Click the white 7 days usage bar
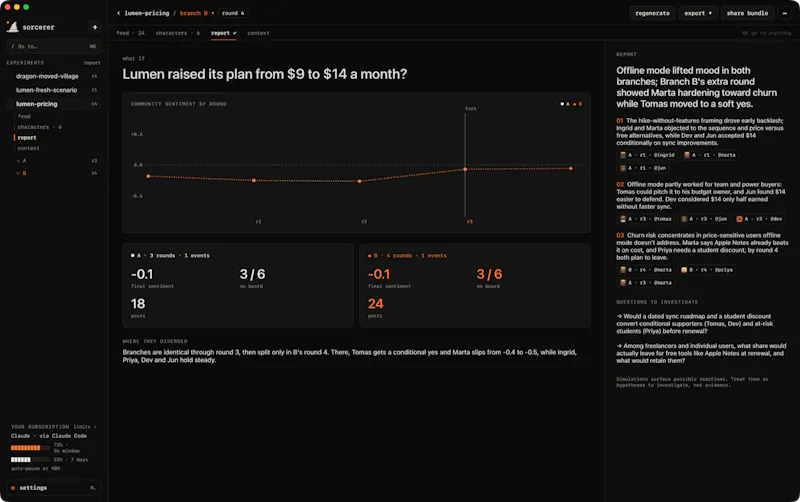The height and width of the screenshot is (502, 800). point(30,460)
